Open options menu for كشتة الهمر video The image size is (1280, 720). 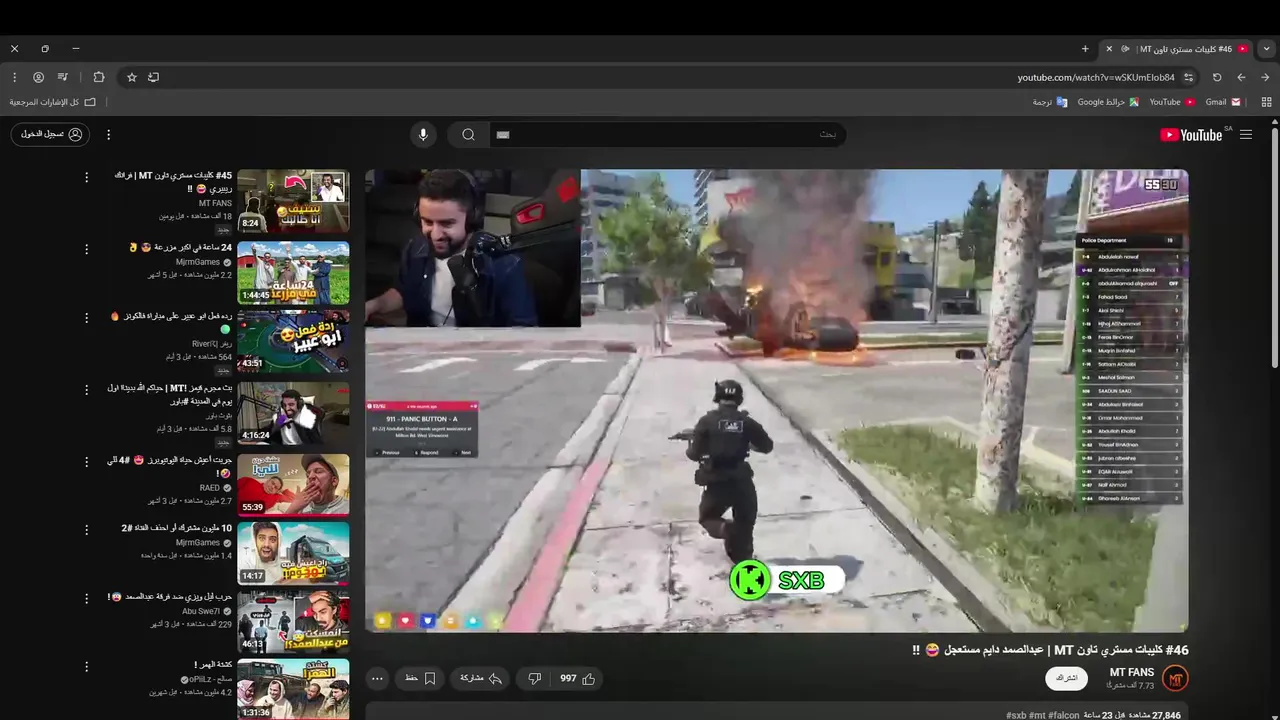tap(86, 665)
